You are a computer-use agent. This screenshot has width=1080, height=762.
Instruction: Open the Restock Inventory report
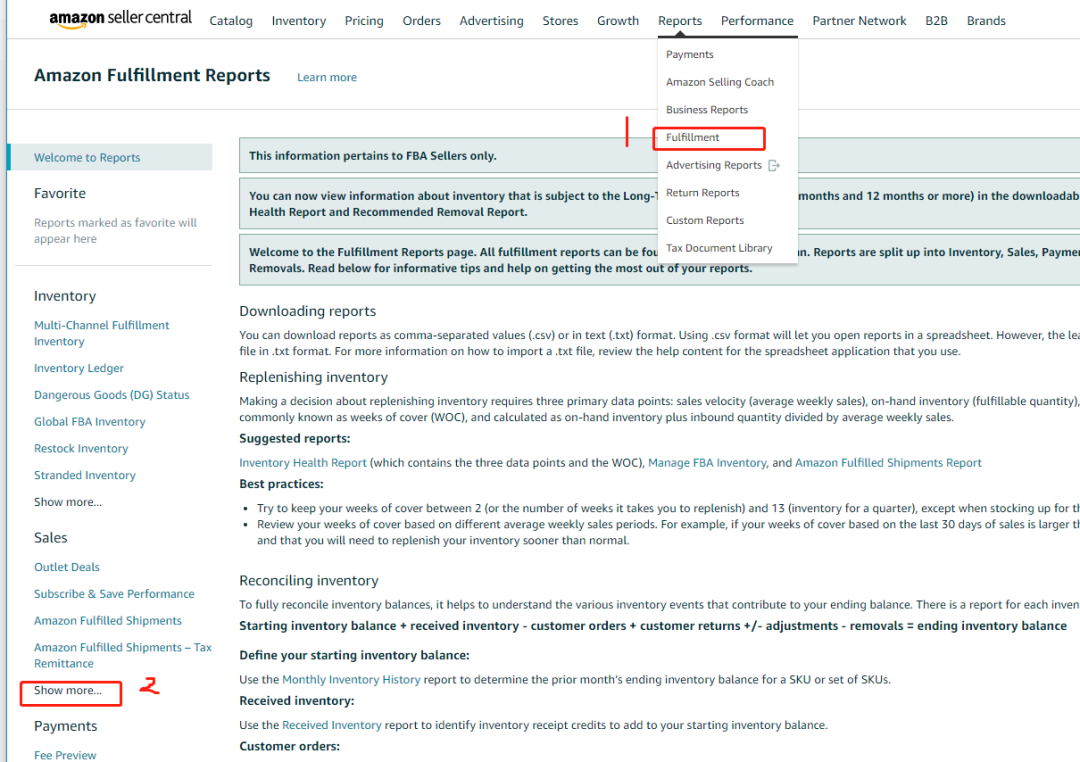81,449
